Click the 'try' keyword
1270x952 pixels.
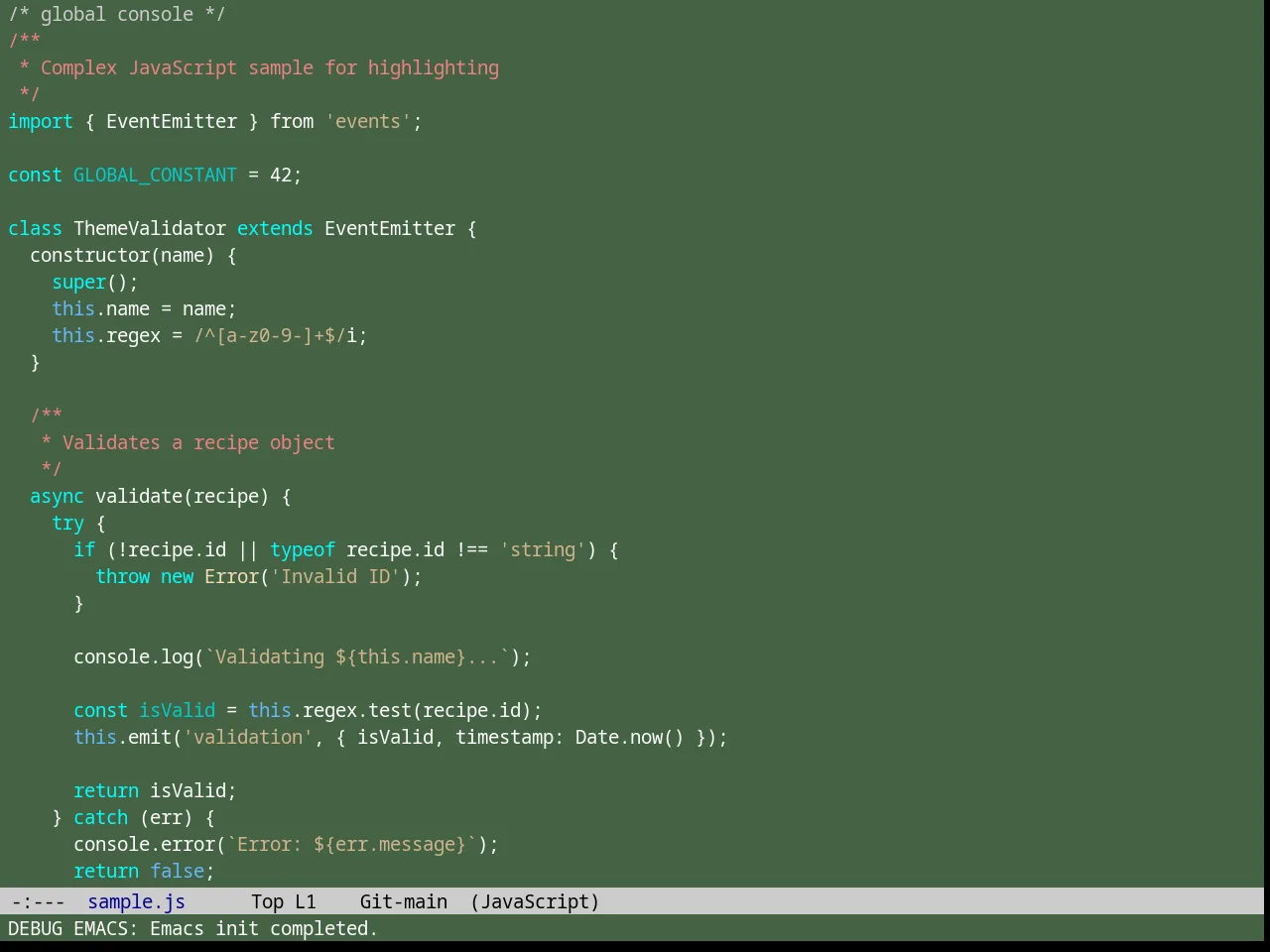67,523
